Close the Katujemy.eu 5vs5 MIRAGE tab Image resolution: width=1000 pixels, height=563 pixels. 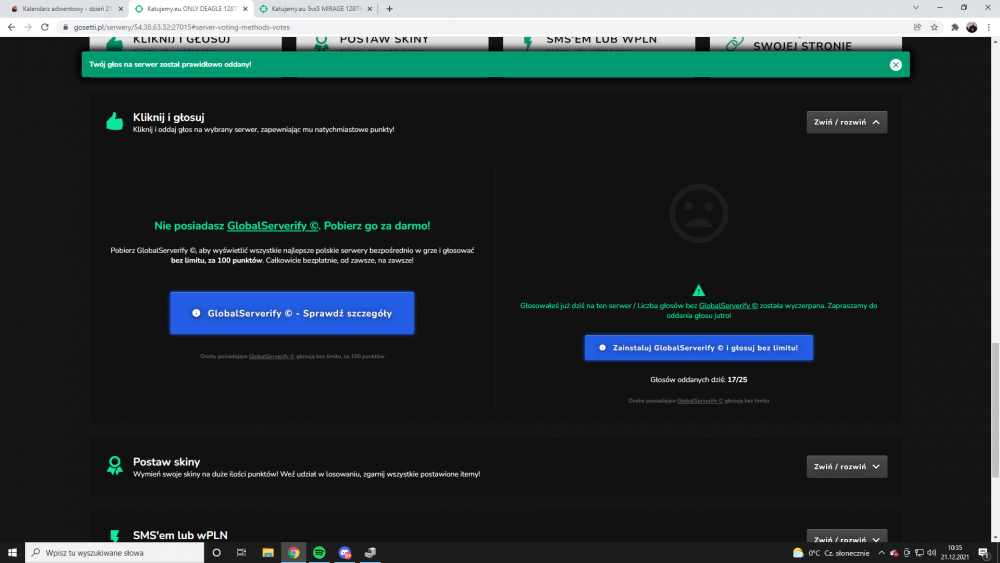point(369,9)
